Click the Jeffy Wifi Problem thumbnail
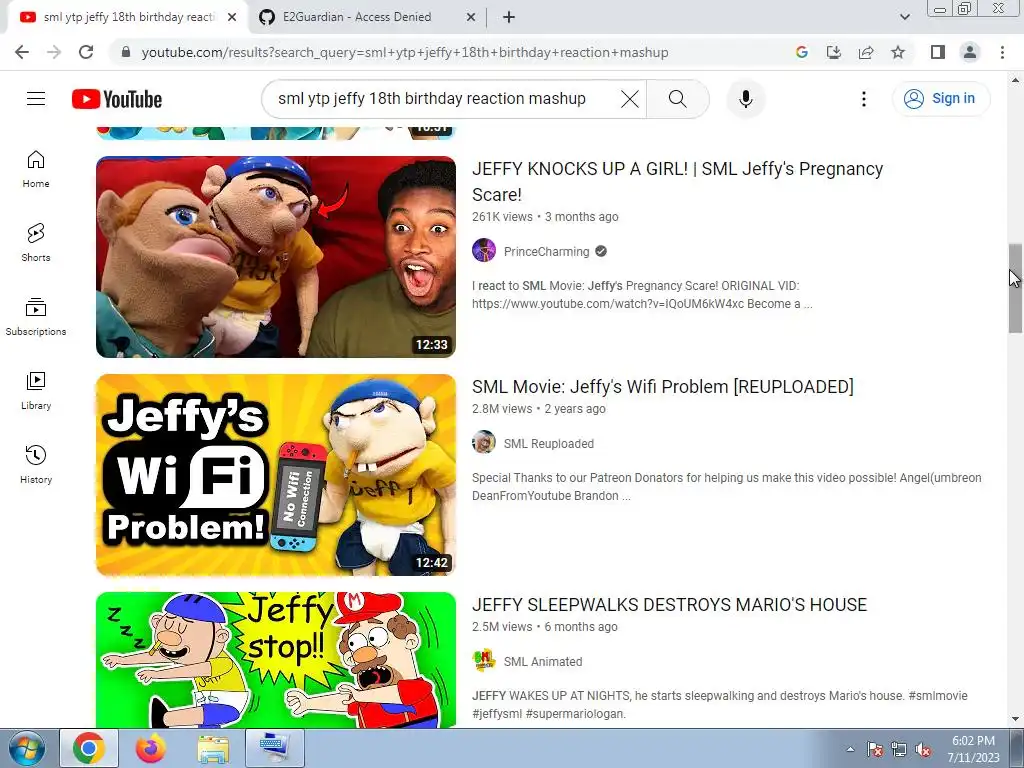 coord(276,475)
